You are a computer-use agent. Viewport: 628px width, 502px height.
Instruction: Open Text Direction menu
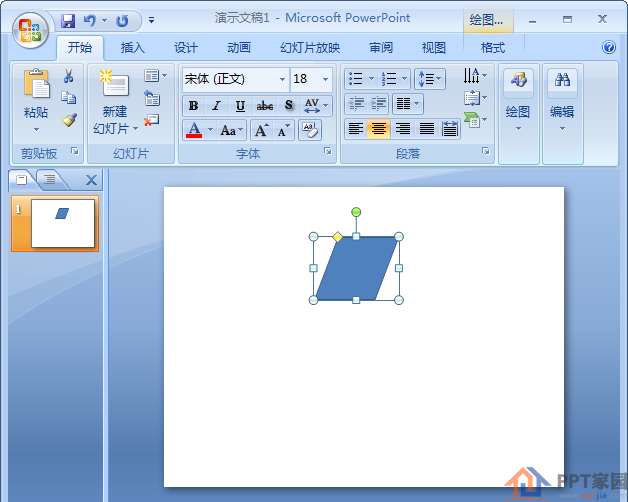coord(475,75)
